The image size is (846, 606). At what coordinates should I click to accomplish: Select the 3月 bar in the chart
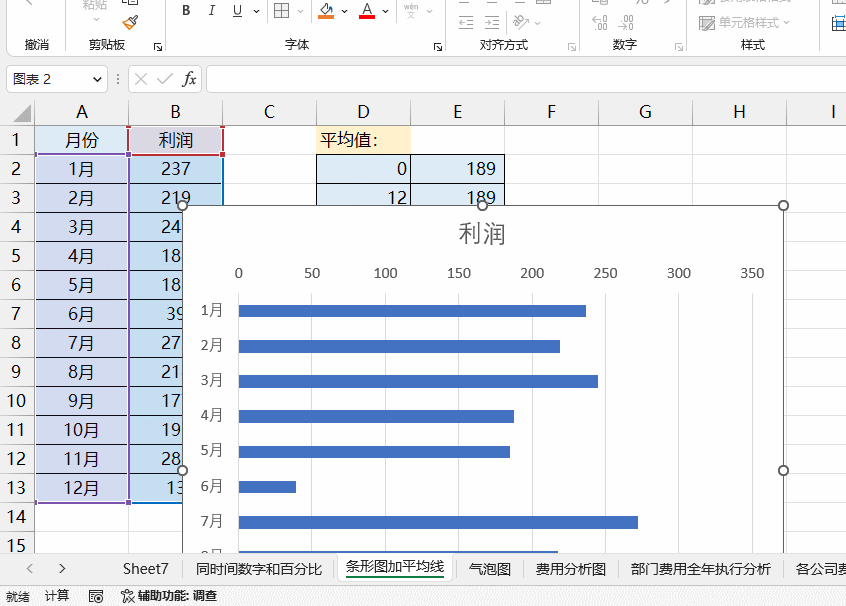pyautogui.click(x=418, y=382)
